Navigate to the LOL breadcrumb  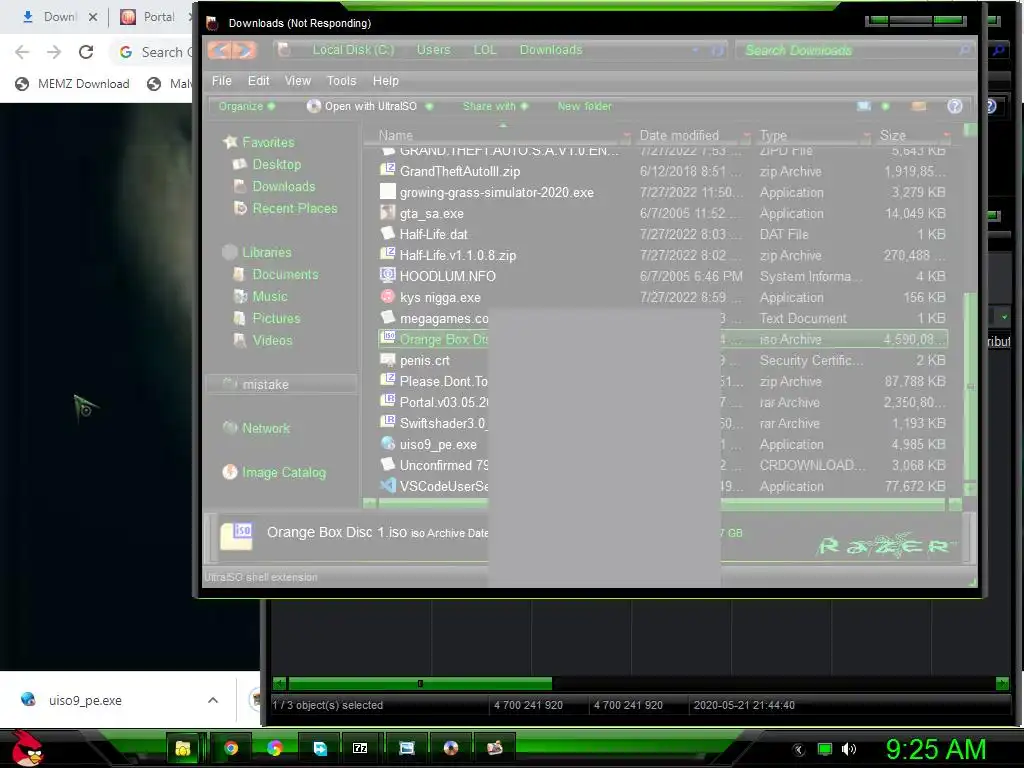point(485,50)
